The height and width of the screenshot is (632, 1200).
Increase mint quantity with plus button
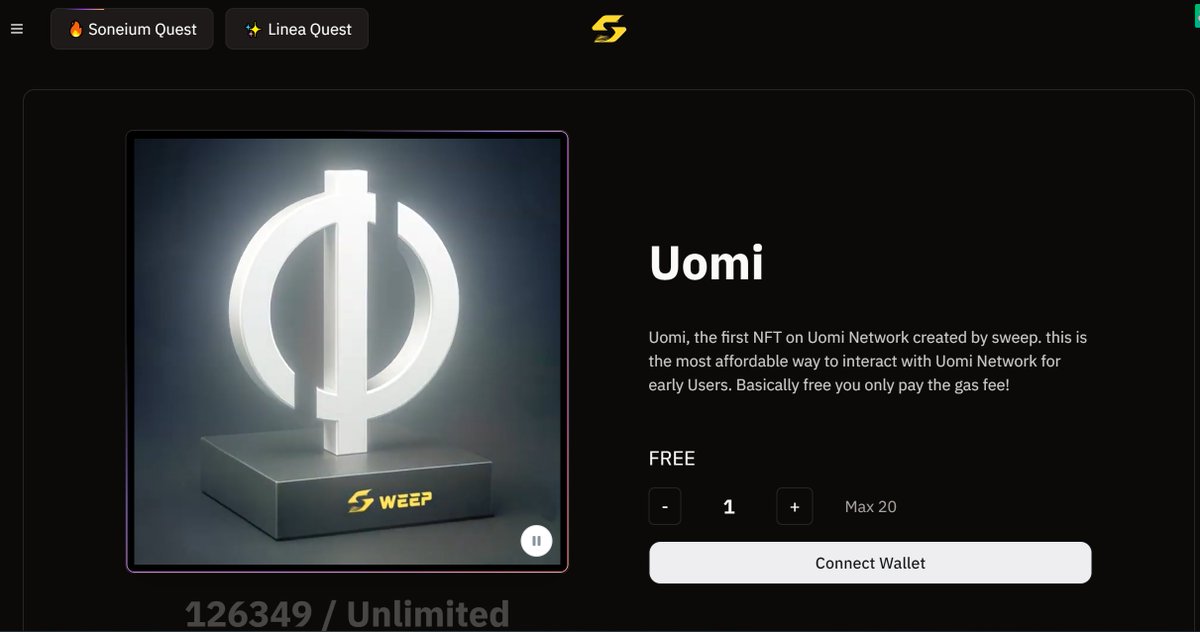[794, 506]
